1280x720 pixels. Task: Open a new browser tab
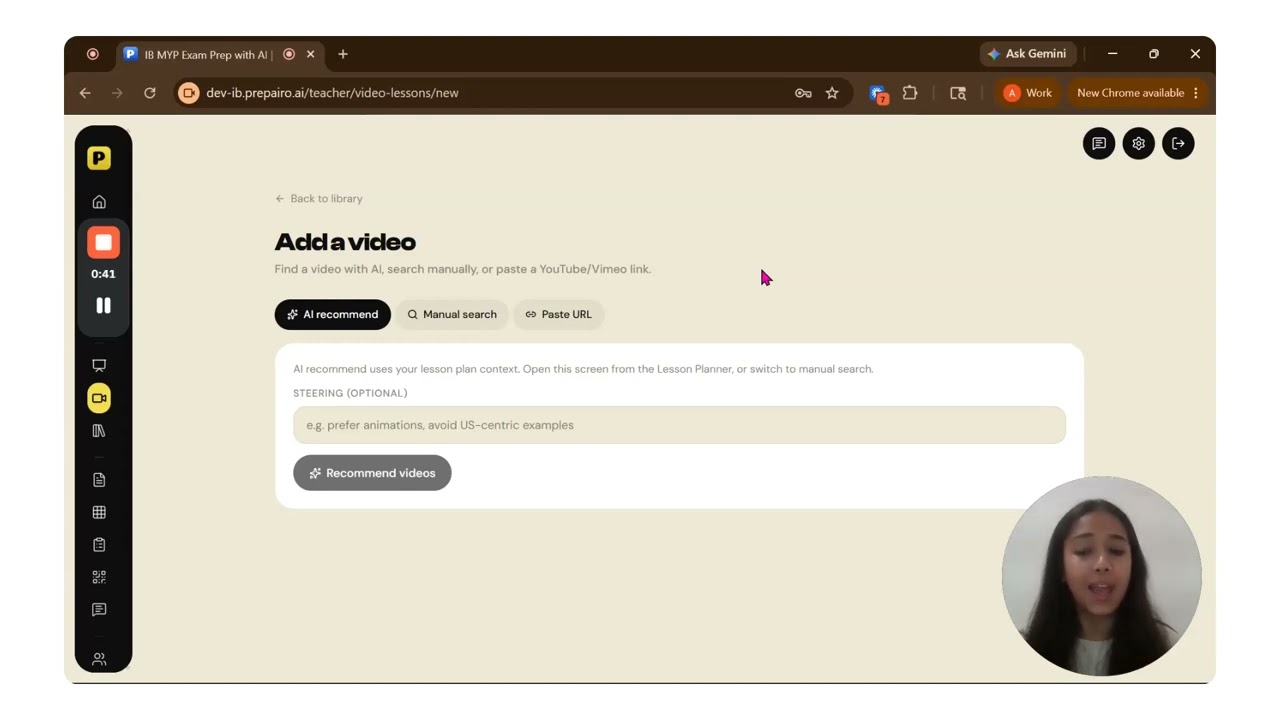(x=343, y=54)
